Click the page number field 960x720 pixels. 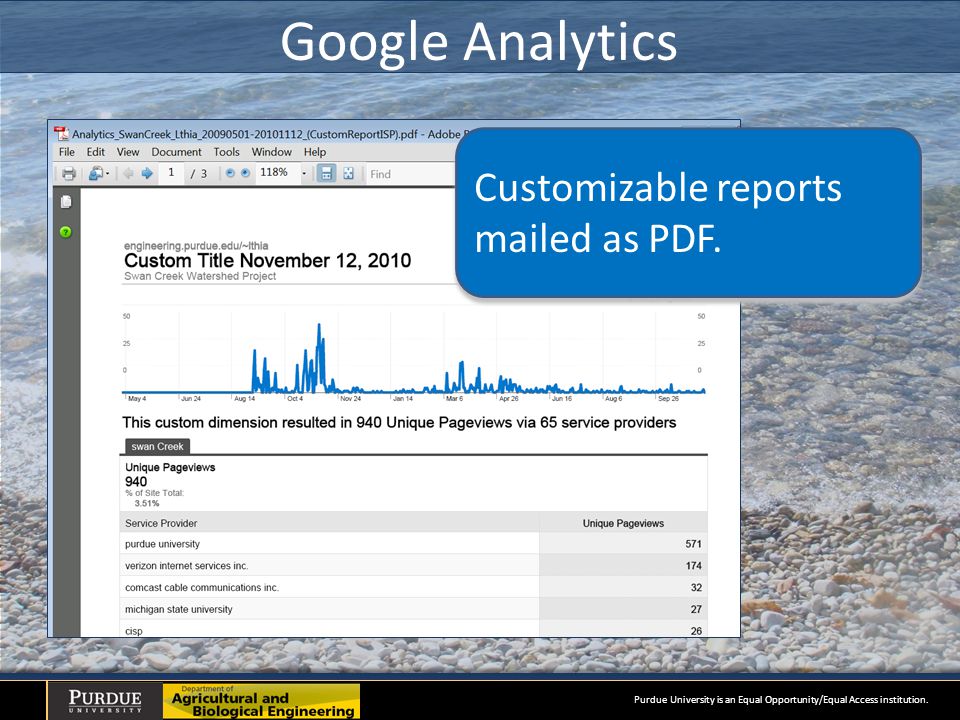[x=171, y=173]
